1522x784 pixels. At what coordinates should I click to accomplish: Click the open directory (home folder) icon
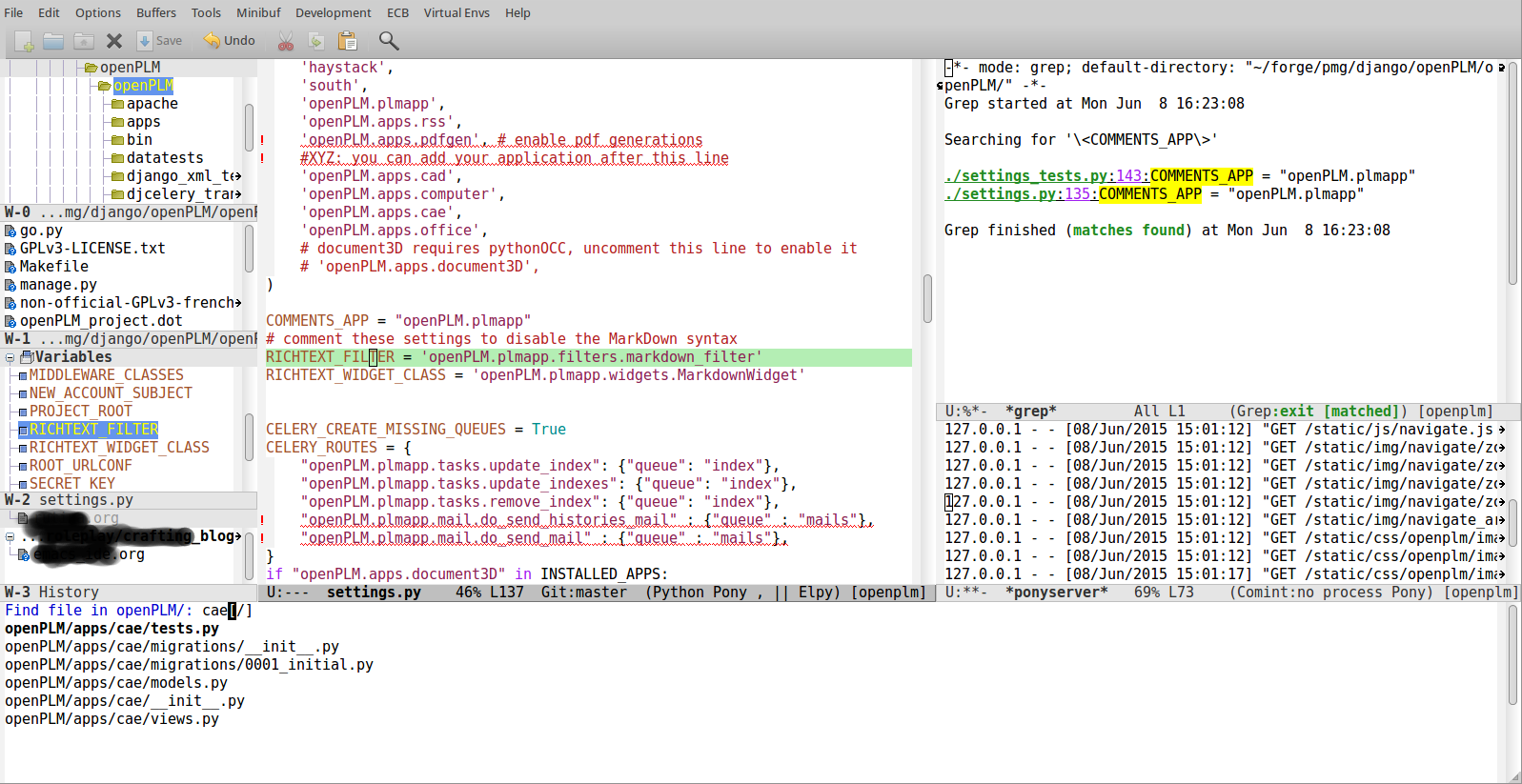pos(84,41)
